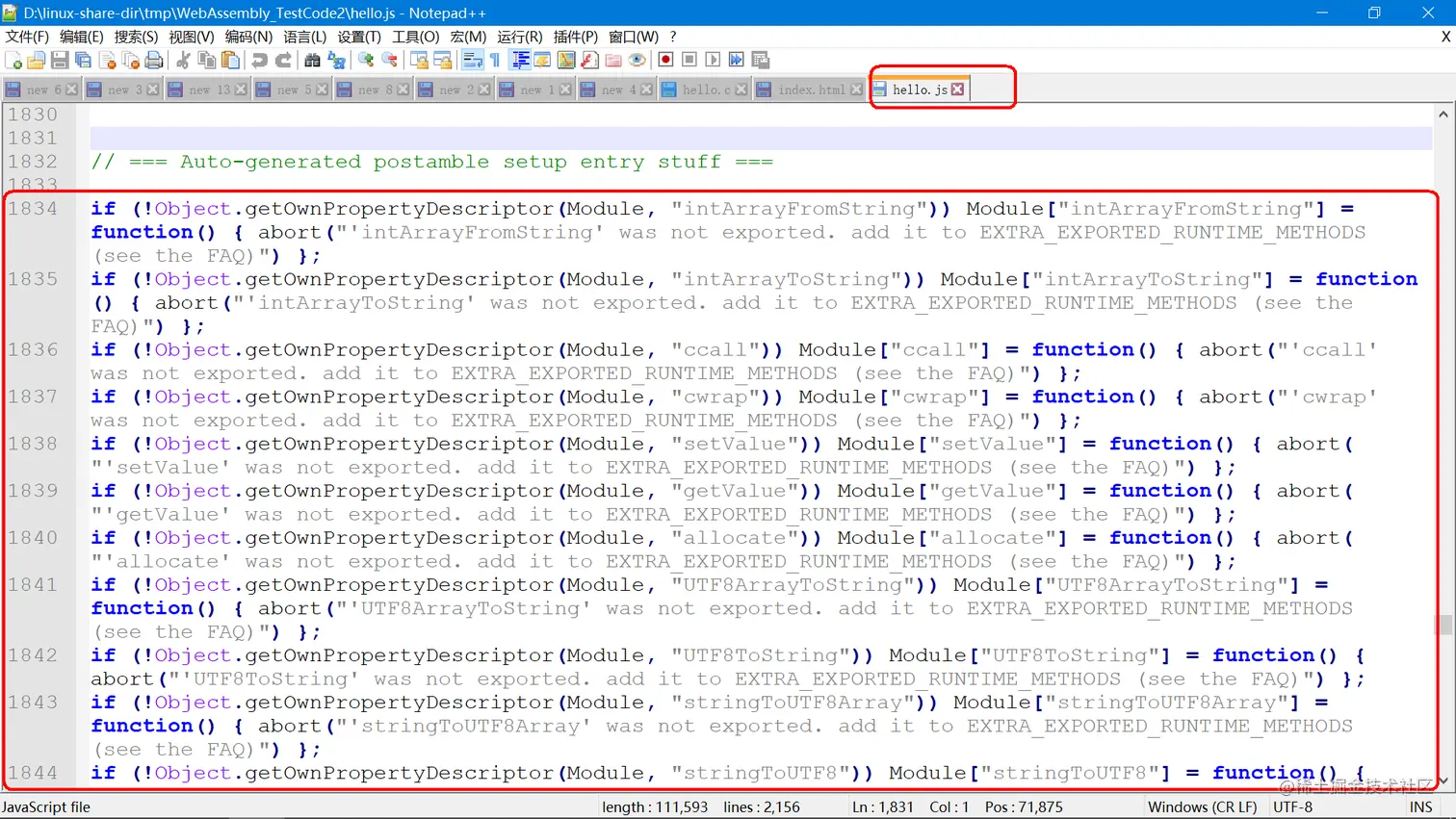This screenshot has width=1456, height=819.
Task: Click the Copy toolbar icon
Action: [x=206, y=60]
